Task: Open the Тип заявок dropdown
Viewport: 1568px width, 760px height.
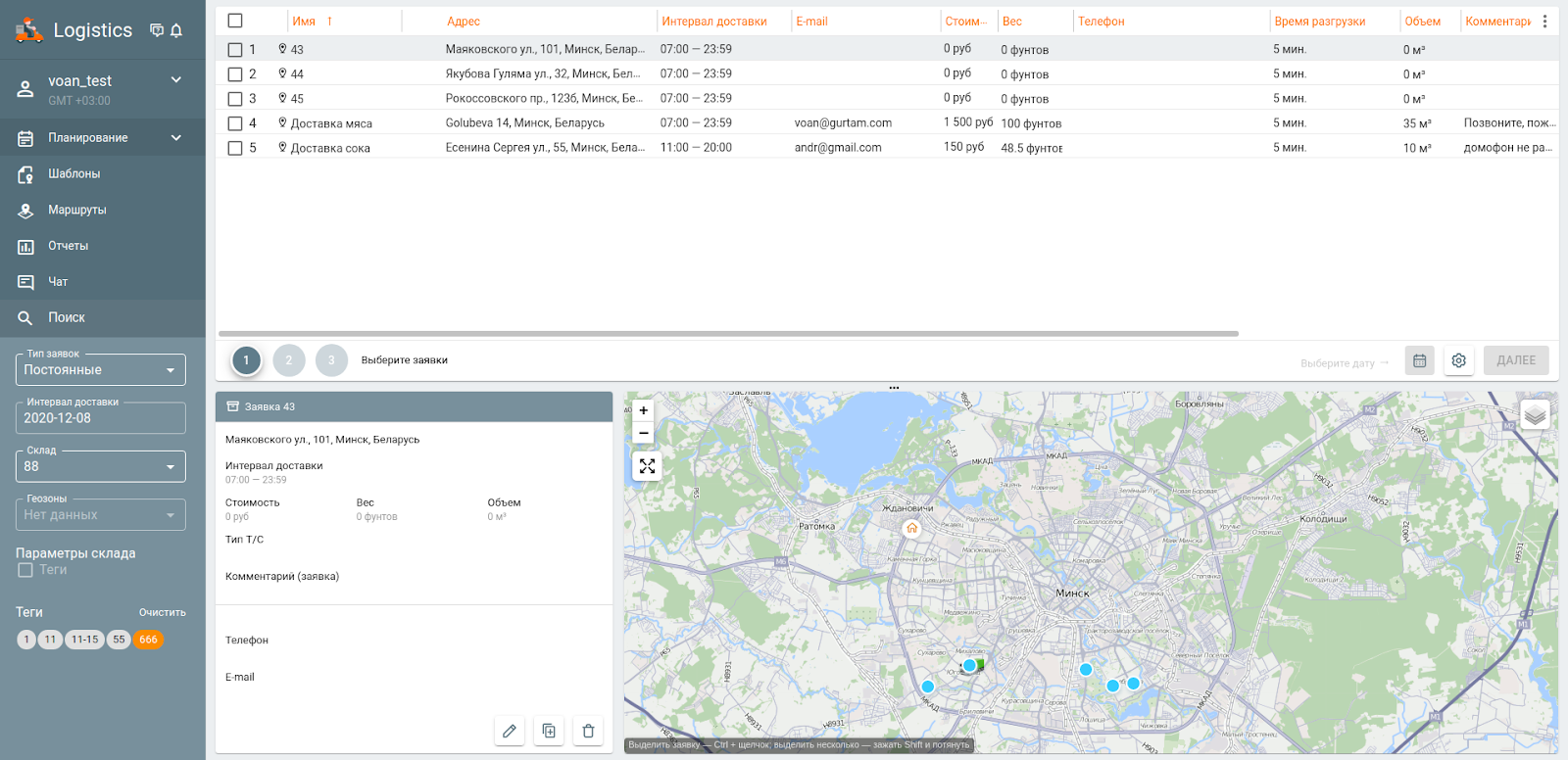Action: point(100,370)
